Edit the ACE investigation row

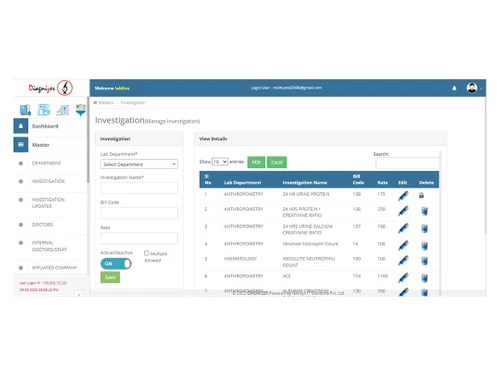[x=403, y=278]
